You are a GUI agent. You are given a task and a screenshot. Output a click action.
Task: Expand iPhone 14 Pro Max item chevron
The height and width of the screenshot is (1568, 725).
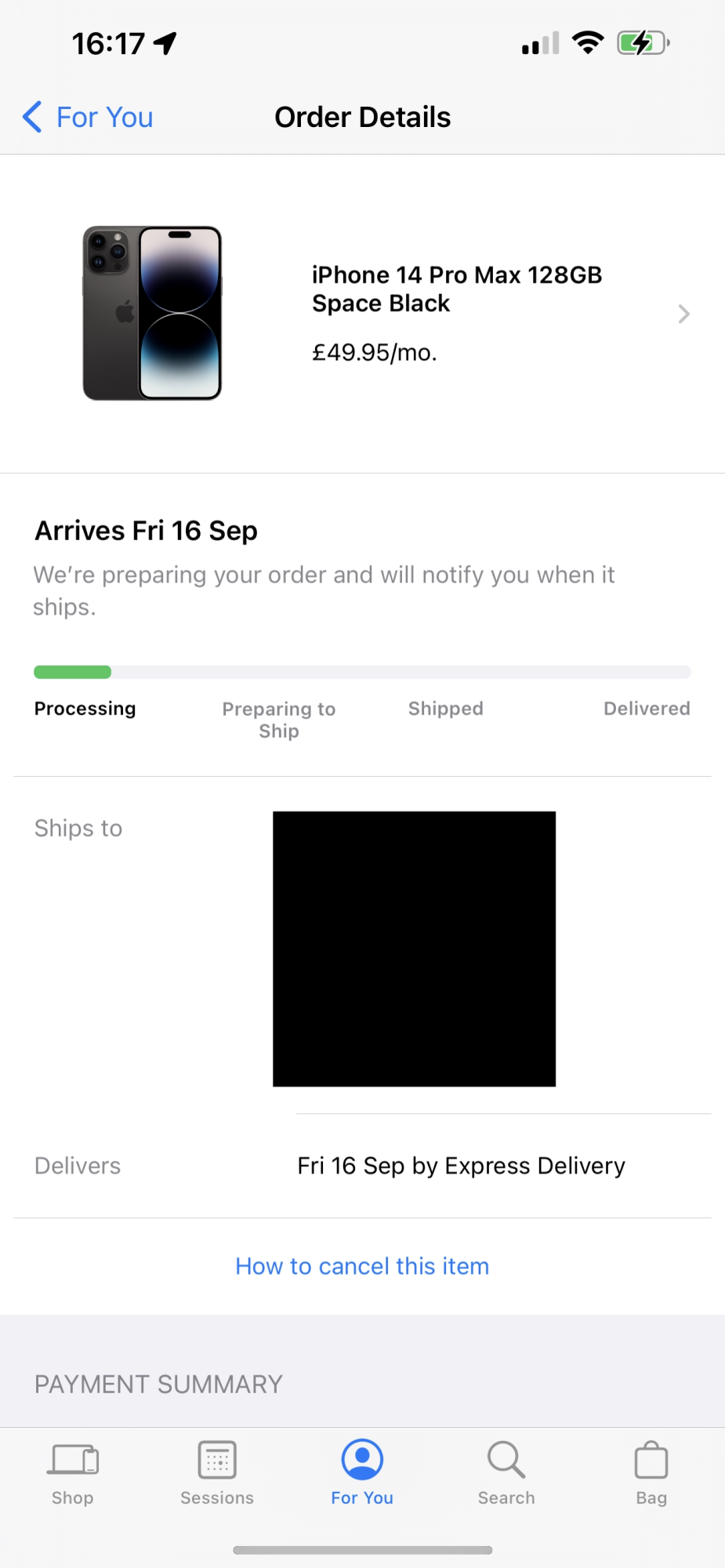point(683,314)
